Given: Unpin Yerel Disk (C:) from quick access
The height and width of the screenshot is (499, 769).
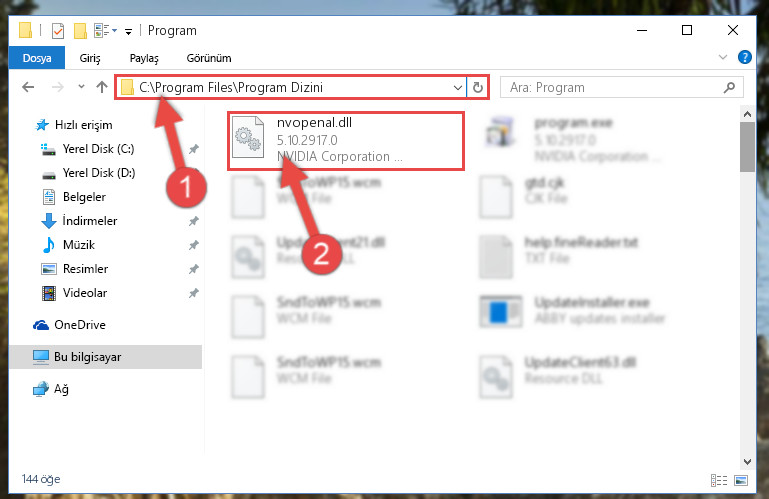Looking at the screenshot, I should pyautogui.click(x=194, y=149).
